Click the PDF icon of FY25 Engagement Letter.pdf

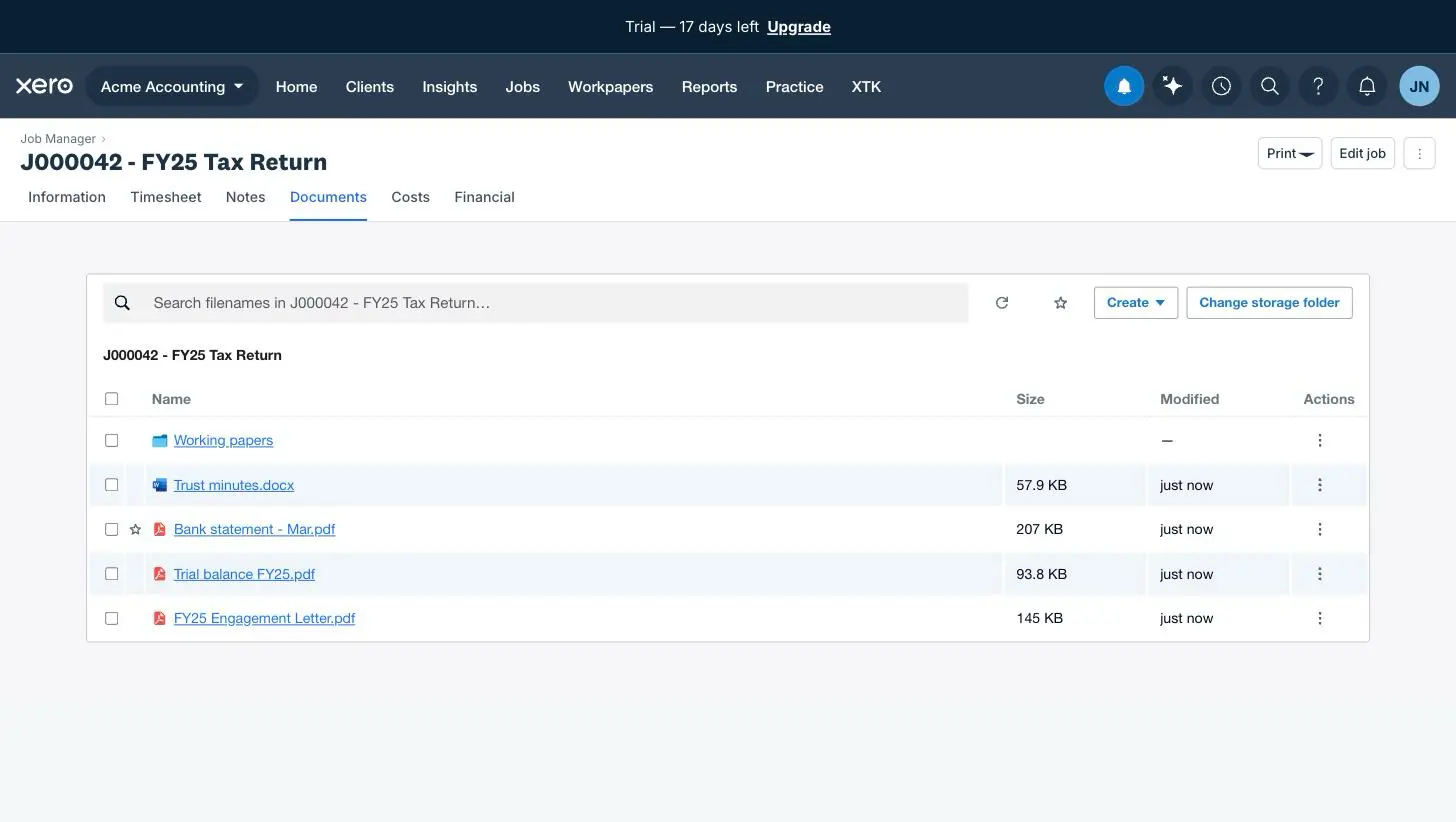[x=159, y=618]
